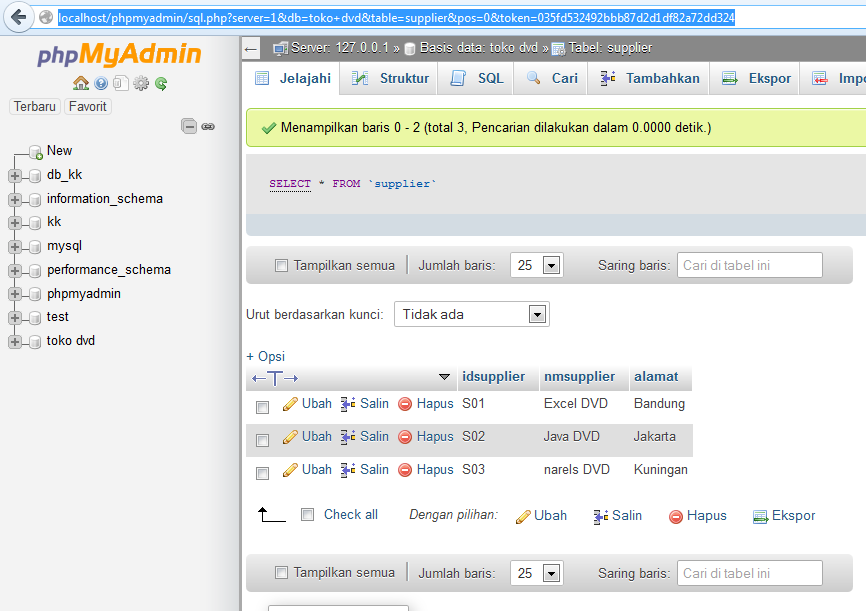Enable the Check all checkbox
866x611 pixels.
pyautogui.click(x=308, y=514)
